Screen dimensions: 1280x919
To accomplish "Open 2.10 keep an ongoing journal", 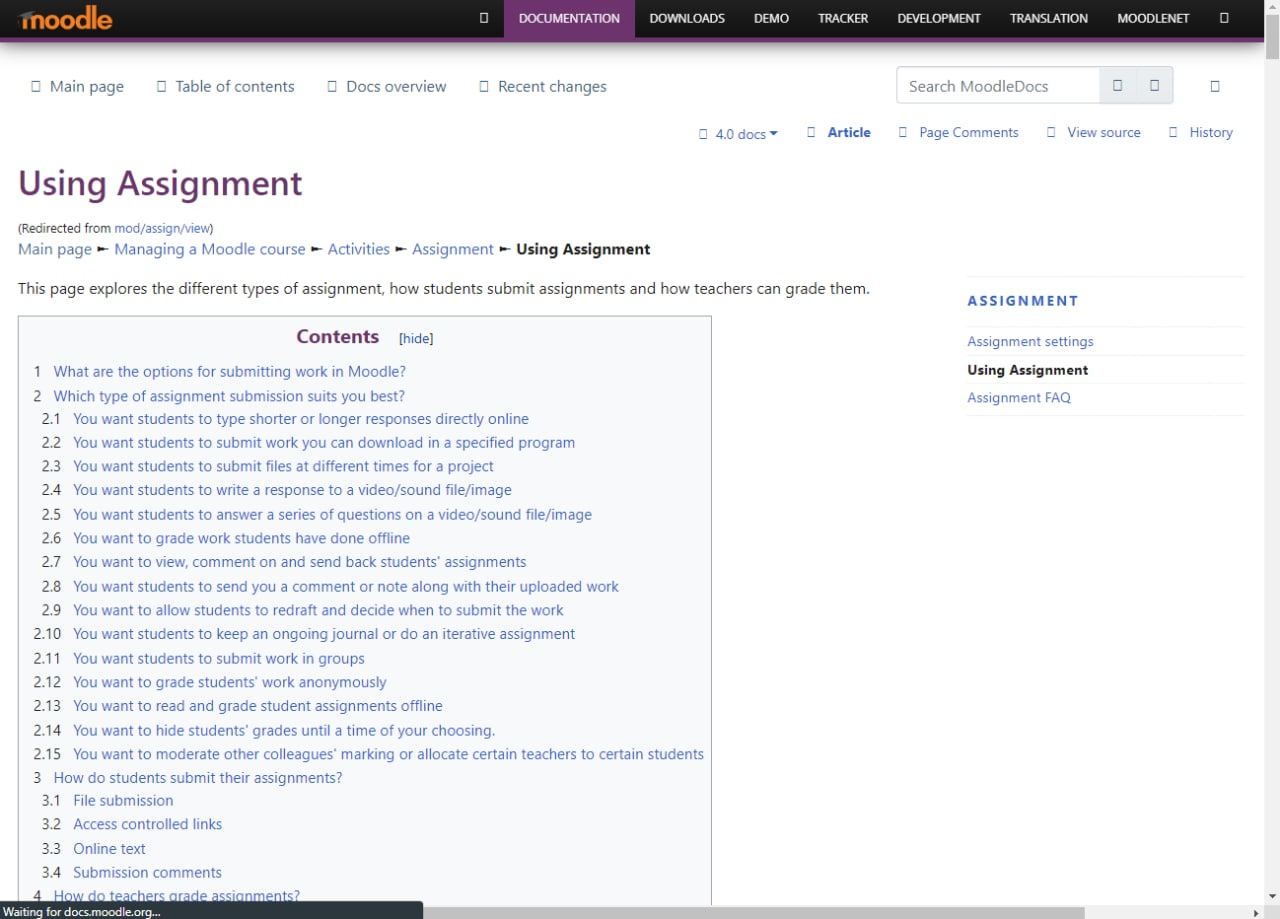I will click(x=324, y=634).
